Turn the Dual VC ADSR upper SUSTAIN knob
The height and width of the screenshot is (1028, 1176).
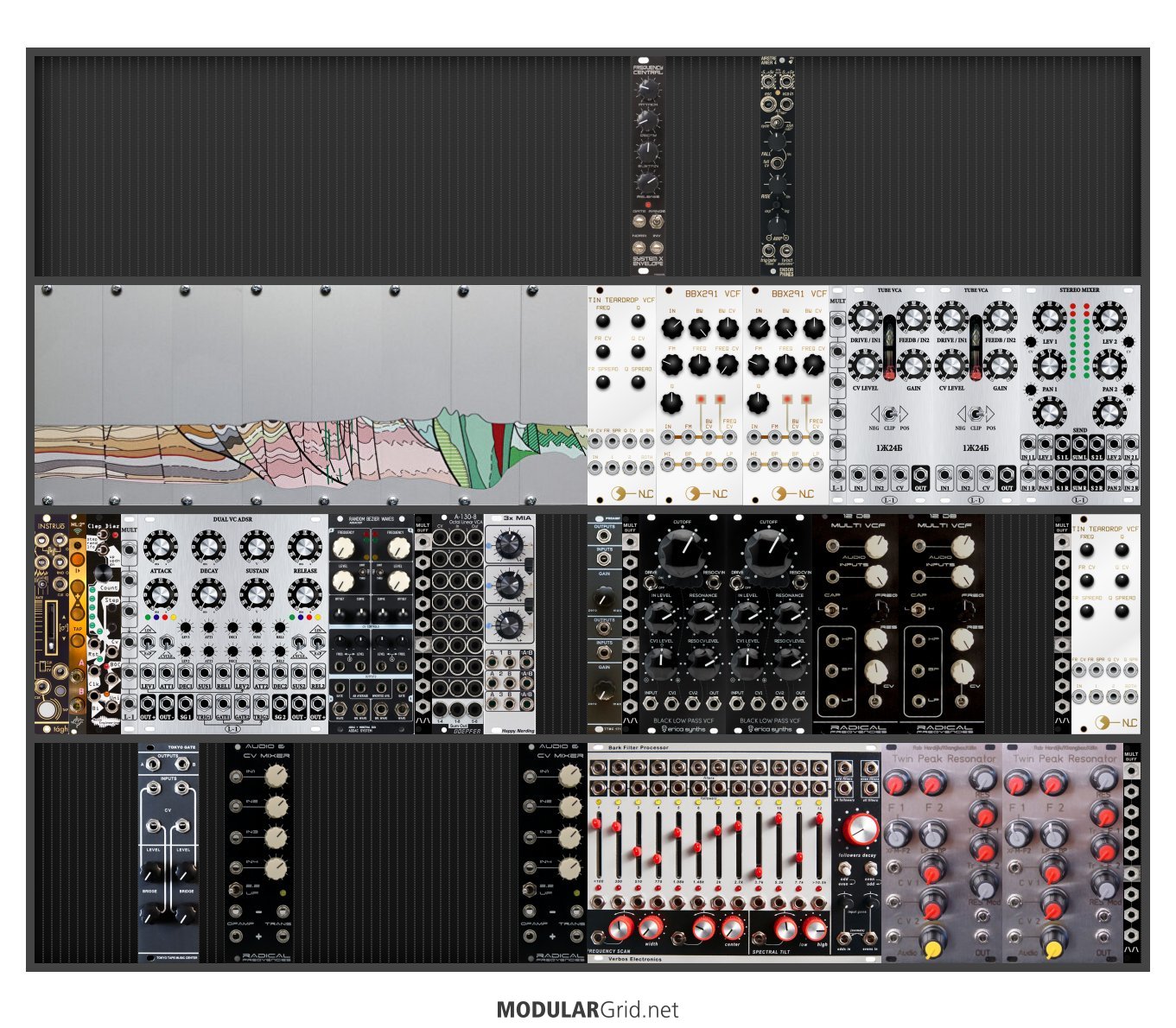pos(257,547)
